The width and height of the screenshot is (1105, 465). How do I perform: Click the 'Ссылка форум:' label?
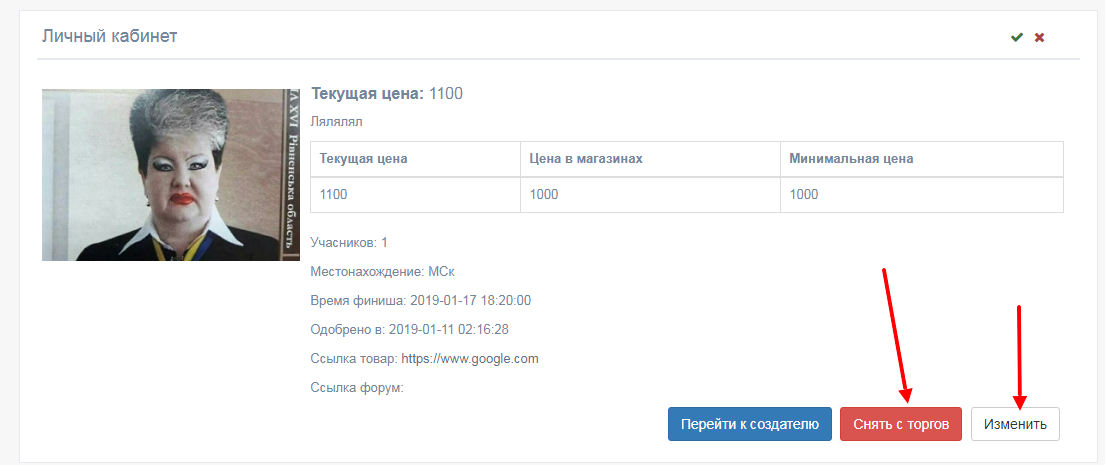pyautogui.click(x=357, y=388)
